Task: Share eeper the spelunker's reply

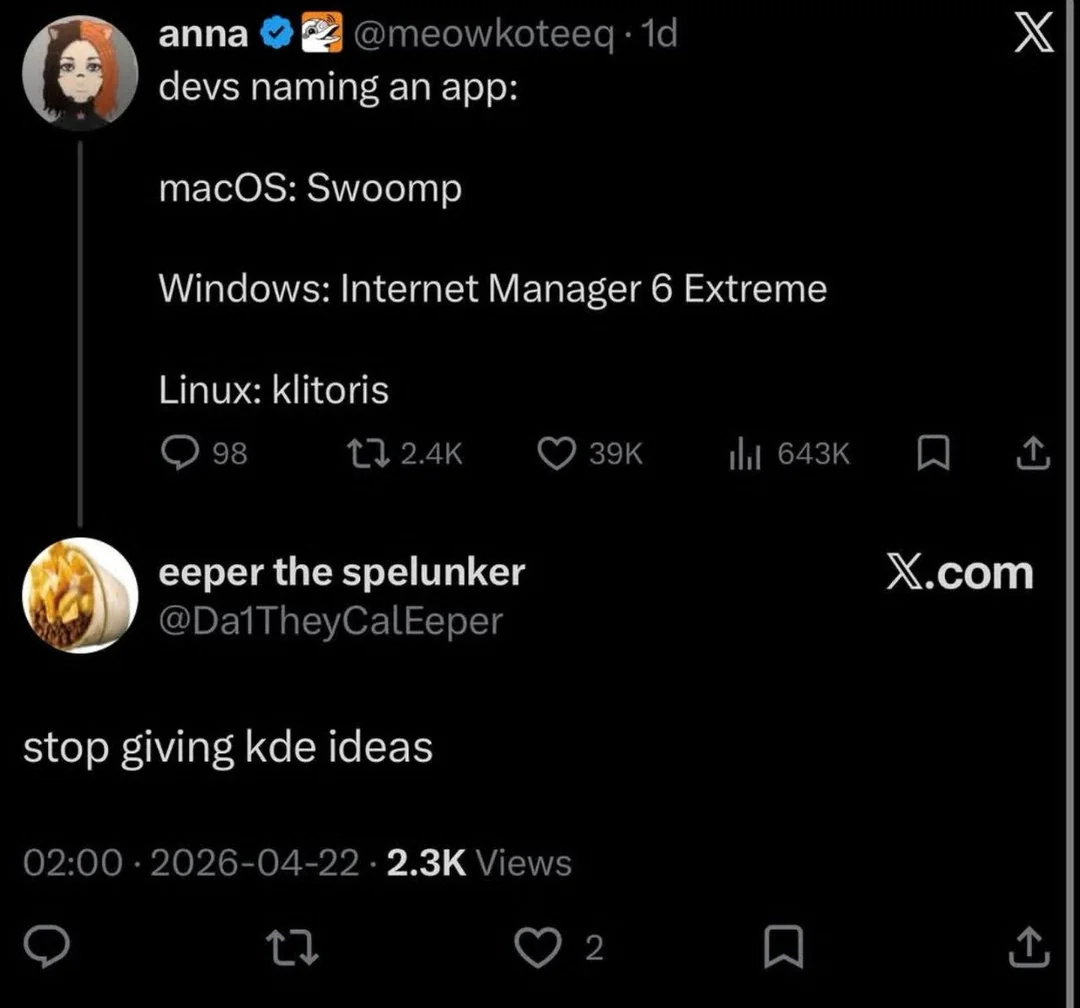Action: pyautogui.click(x=1032, y=947)
